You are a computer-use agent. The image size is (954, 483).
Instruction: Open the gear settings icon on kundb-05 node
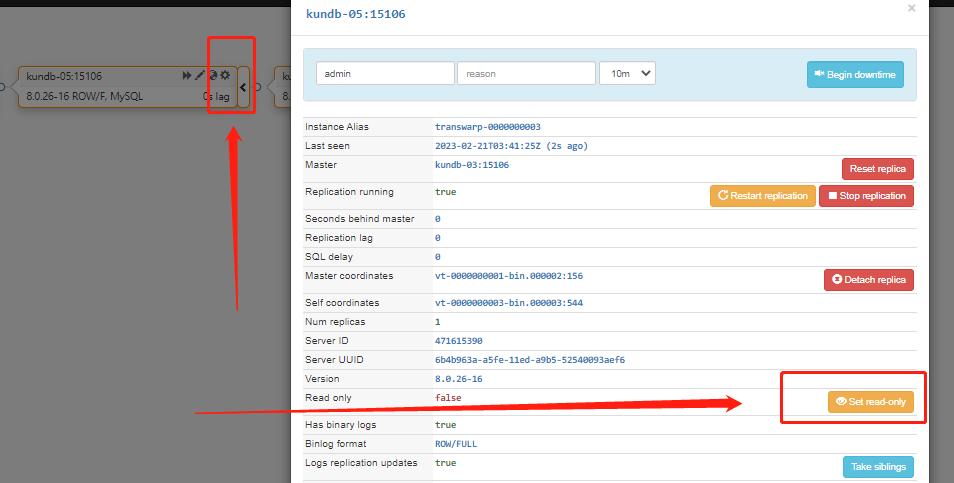click(x=225, y=76)
